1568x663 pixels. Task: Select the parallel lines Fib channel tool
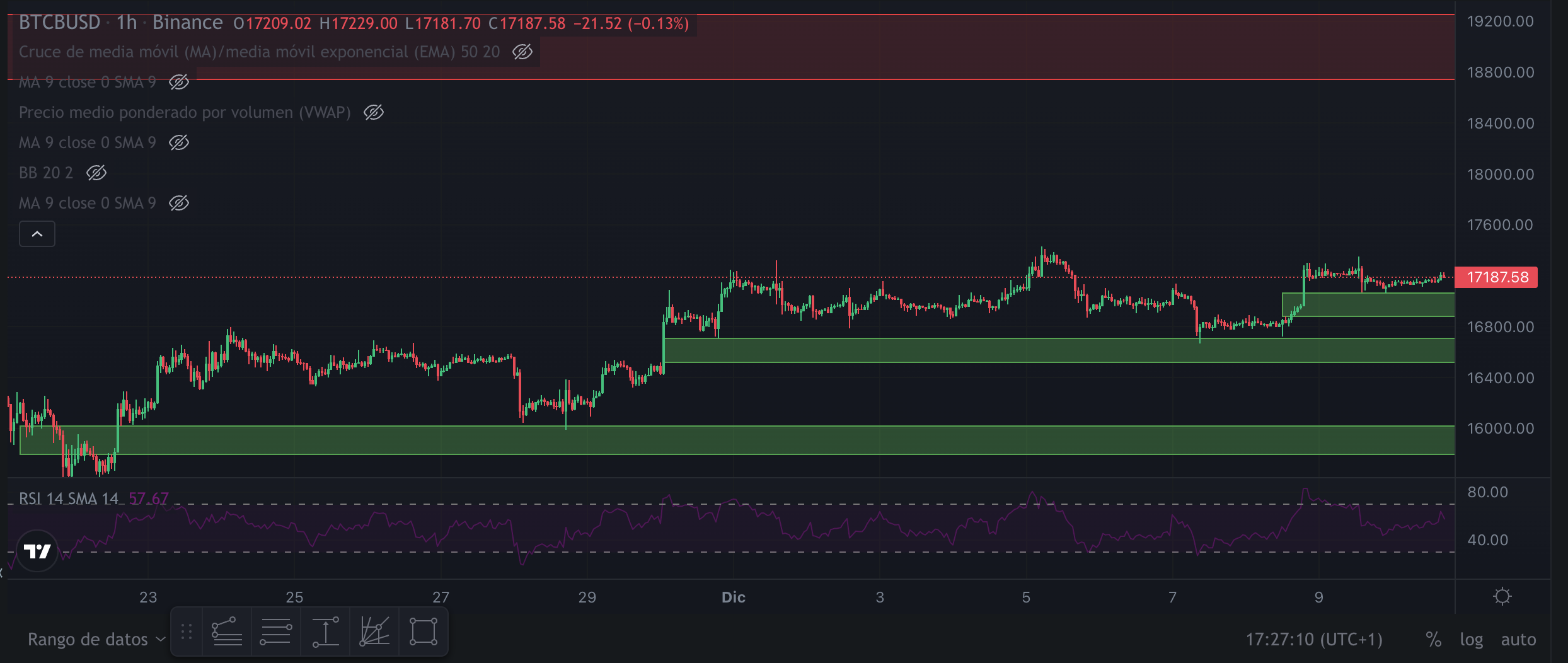click(x=276, y=631)
